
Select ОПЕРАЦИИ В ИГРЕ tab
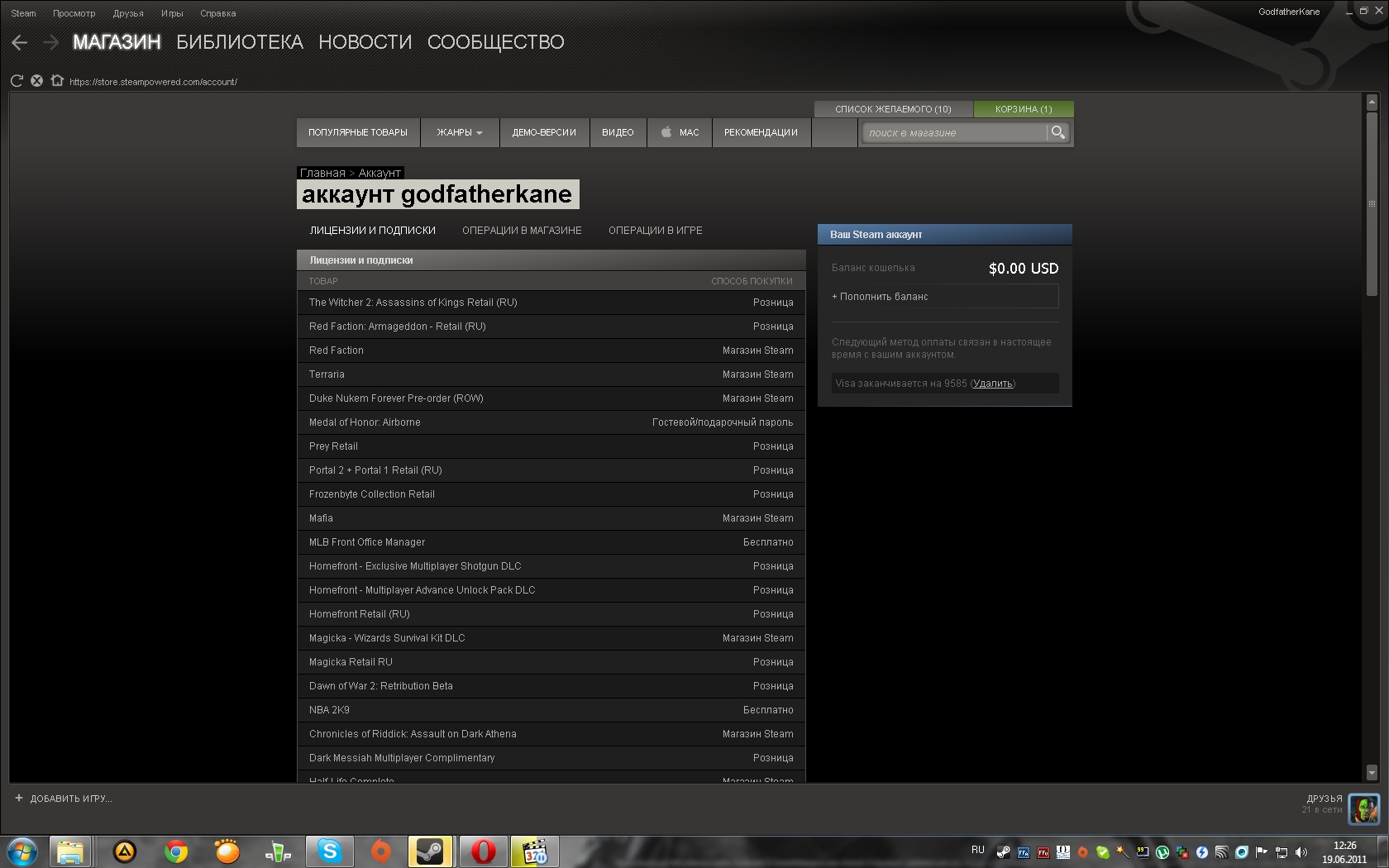[x=656, y=231]
